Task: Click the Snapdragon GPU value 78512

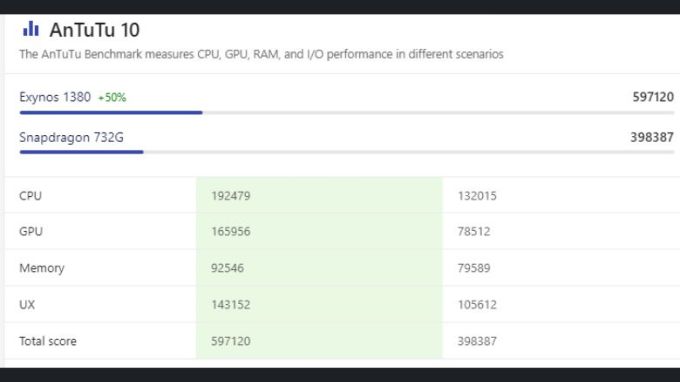Action: (x=474, y=232)
